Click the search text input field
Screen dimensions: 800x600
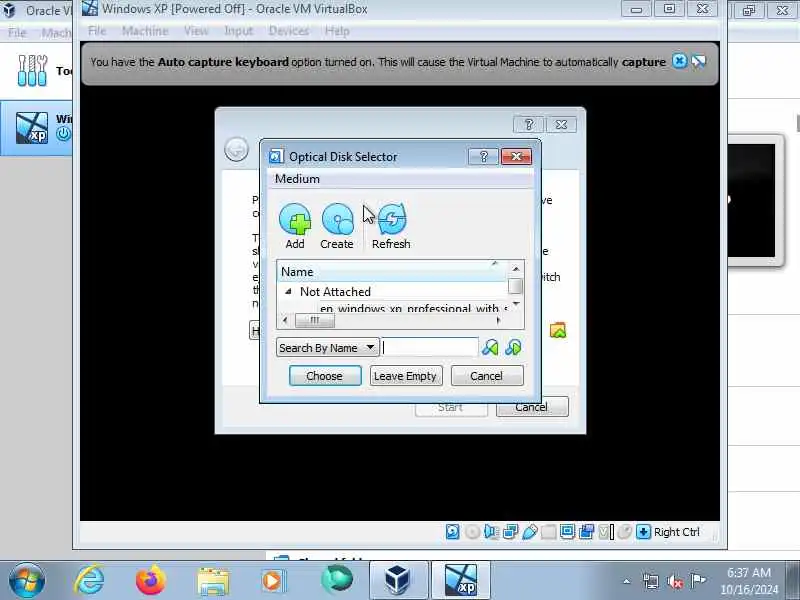(430, 348)
